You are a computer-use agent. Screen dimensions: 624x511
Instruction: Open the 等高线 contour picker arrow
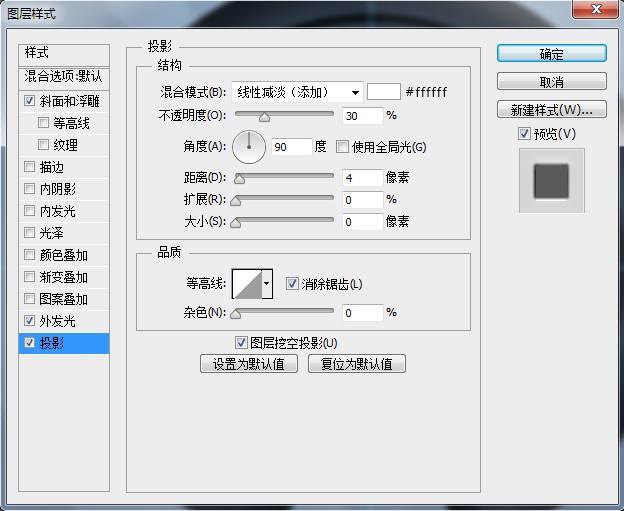coord(267,284)
